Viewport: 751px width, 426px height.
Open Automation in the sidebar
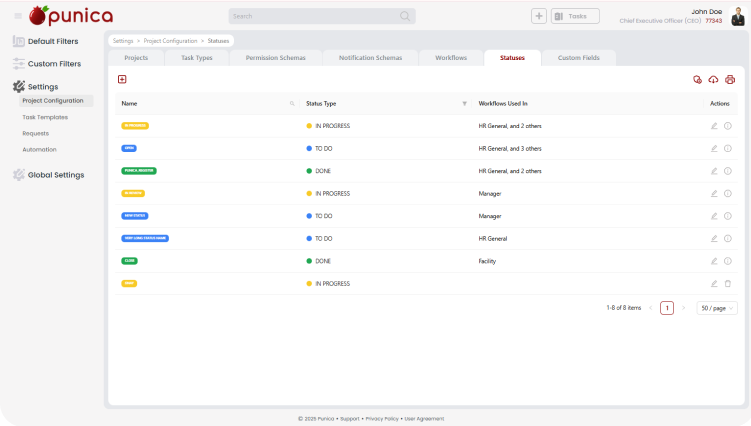[39, 150]
